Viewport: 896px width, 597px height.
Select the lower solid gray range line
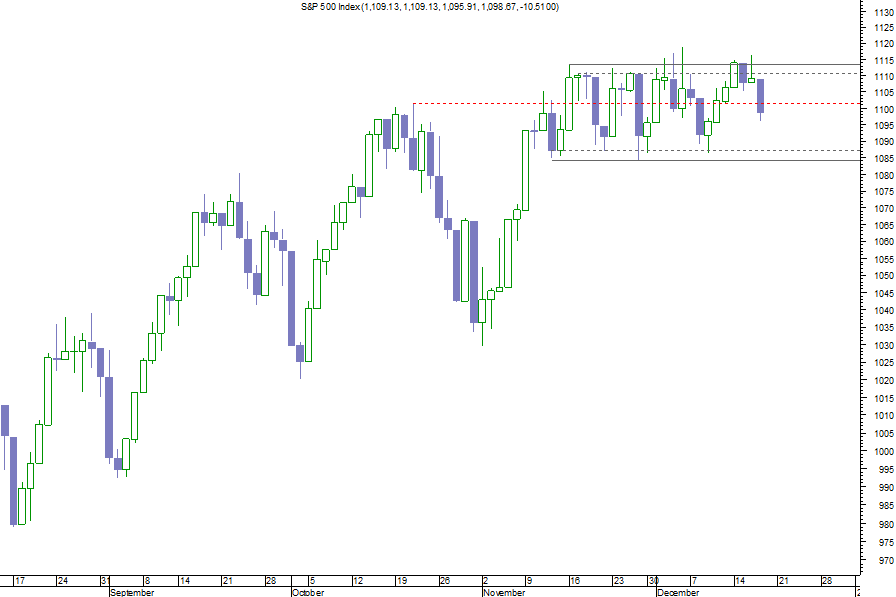click(706, 160)
